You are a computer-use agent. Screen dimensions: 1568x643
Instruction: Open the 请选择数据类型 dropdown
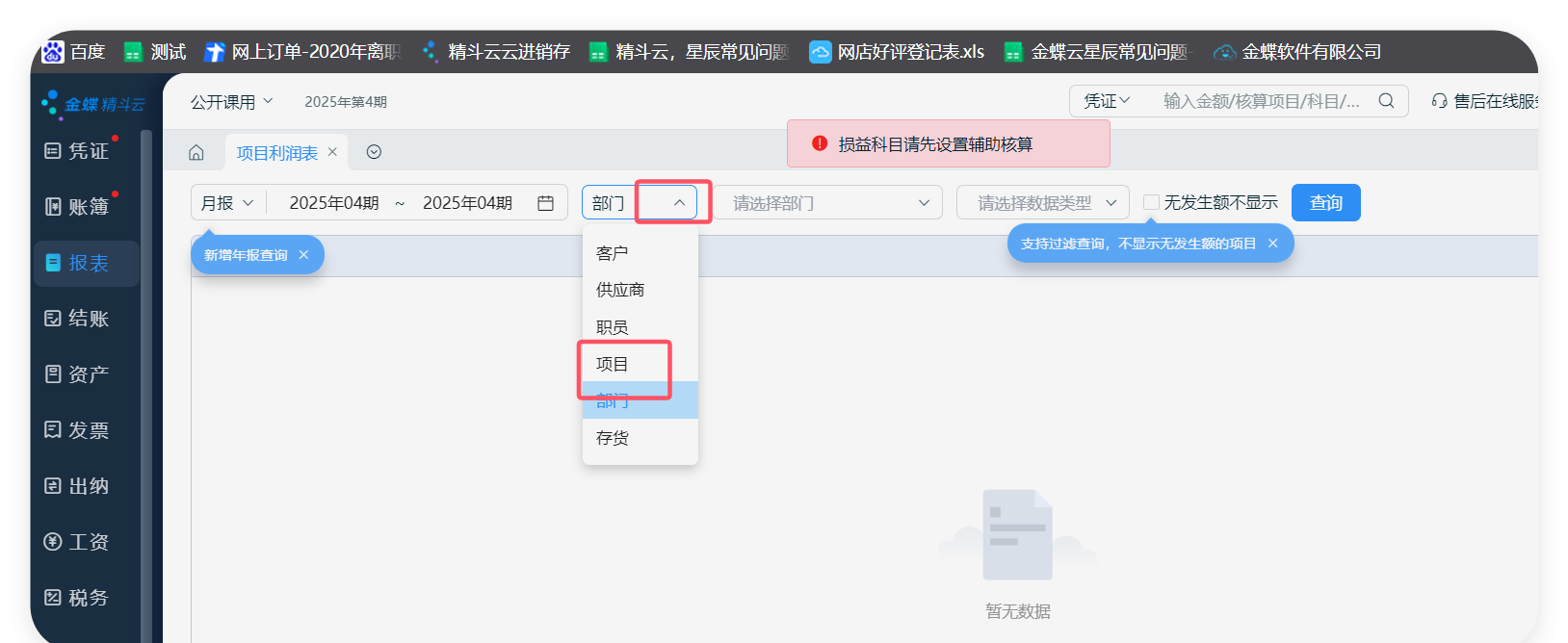[1042, 203]
